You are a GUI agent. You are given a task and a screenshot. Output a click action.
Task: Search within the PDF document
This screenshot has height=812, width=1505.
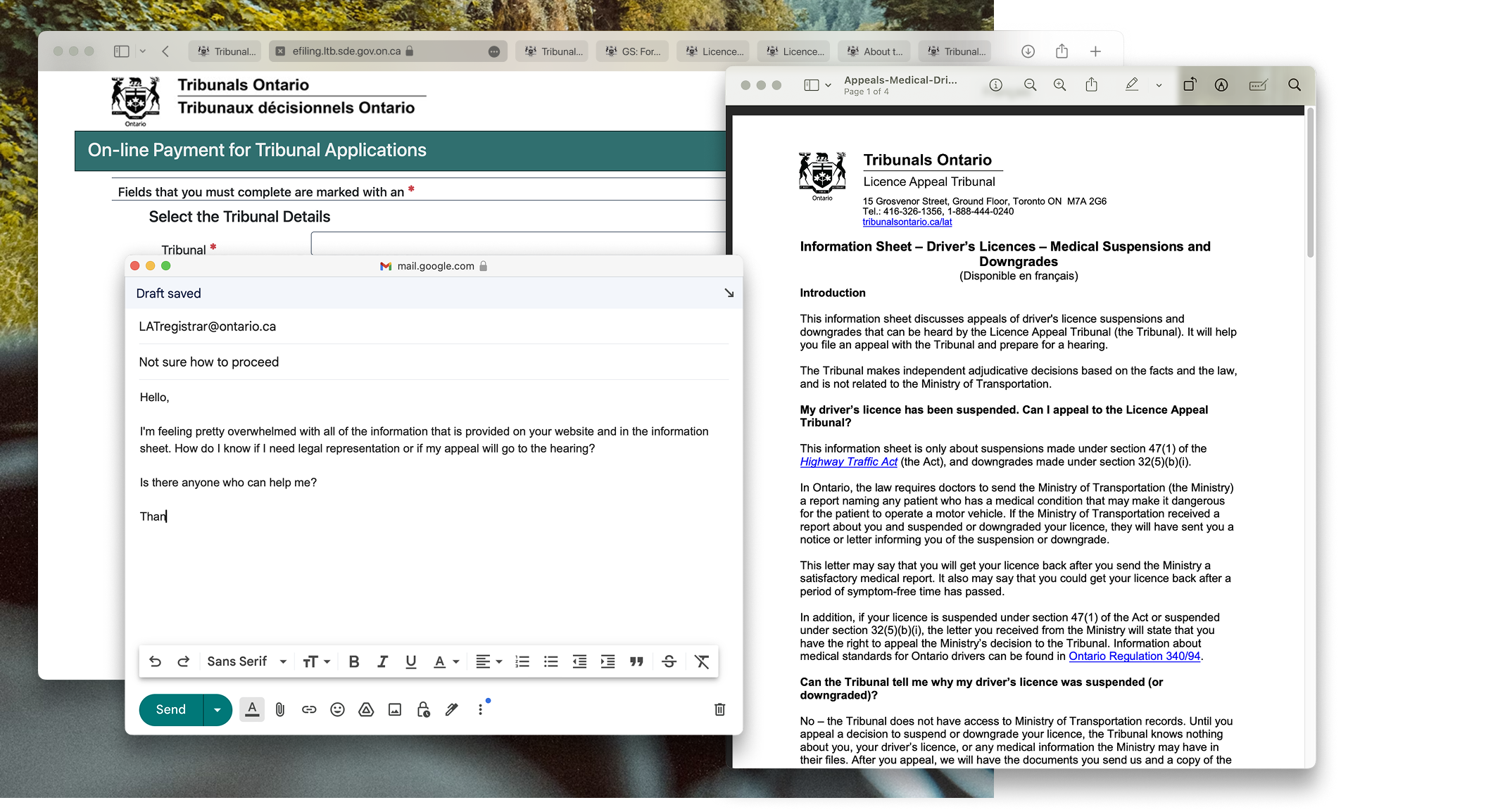click(x=1295, y=84)
